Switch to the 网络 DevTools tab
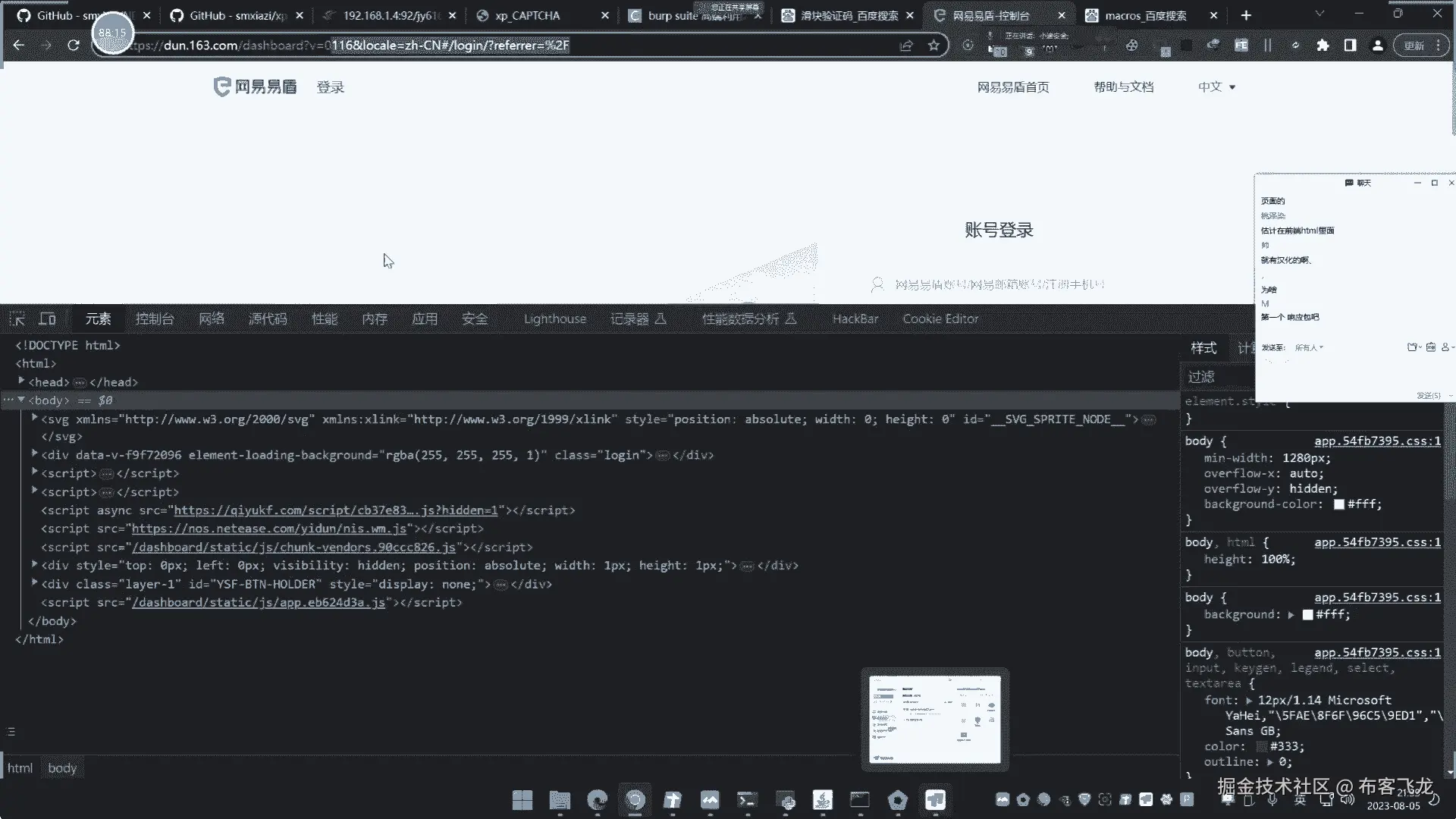The height and width of the screenshot is (819, 1456). click(212, 319)
